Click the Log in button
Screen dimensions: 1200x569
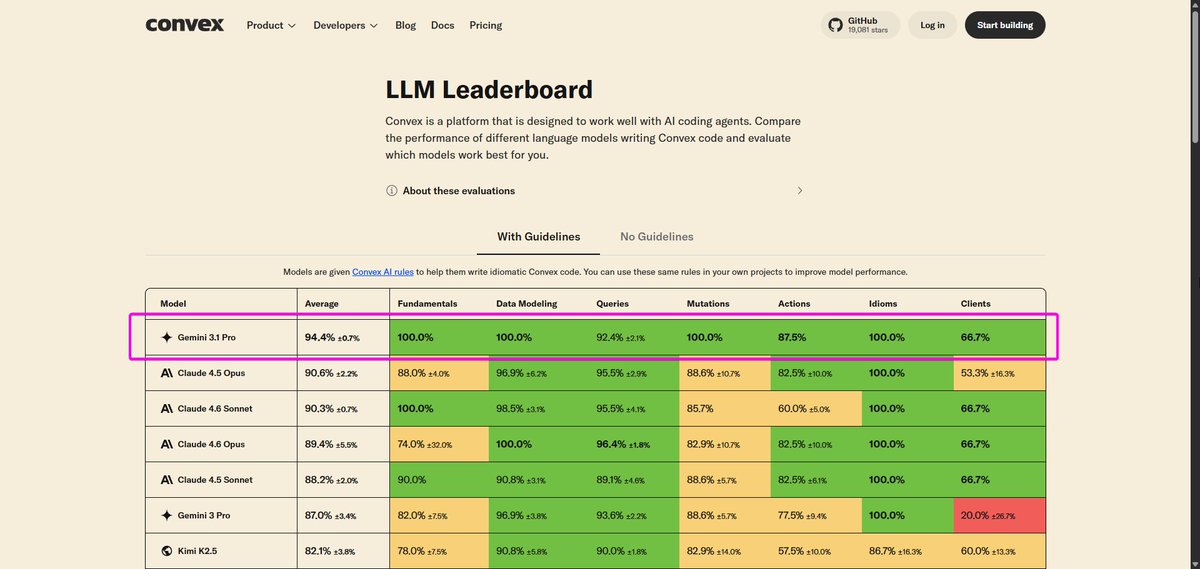(933, 25)
